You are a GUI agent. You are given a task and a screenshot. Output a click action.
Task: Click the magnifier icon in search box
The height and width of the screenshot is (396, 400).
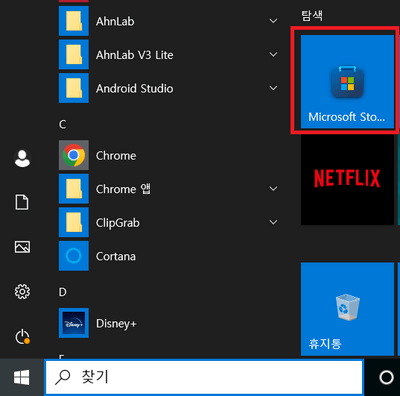point(62,377)
